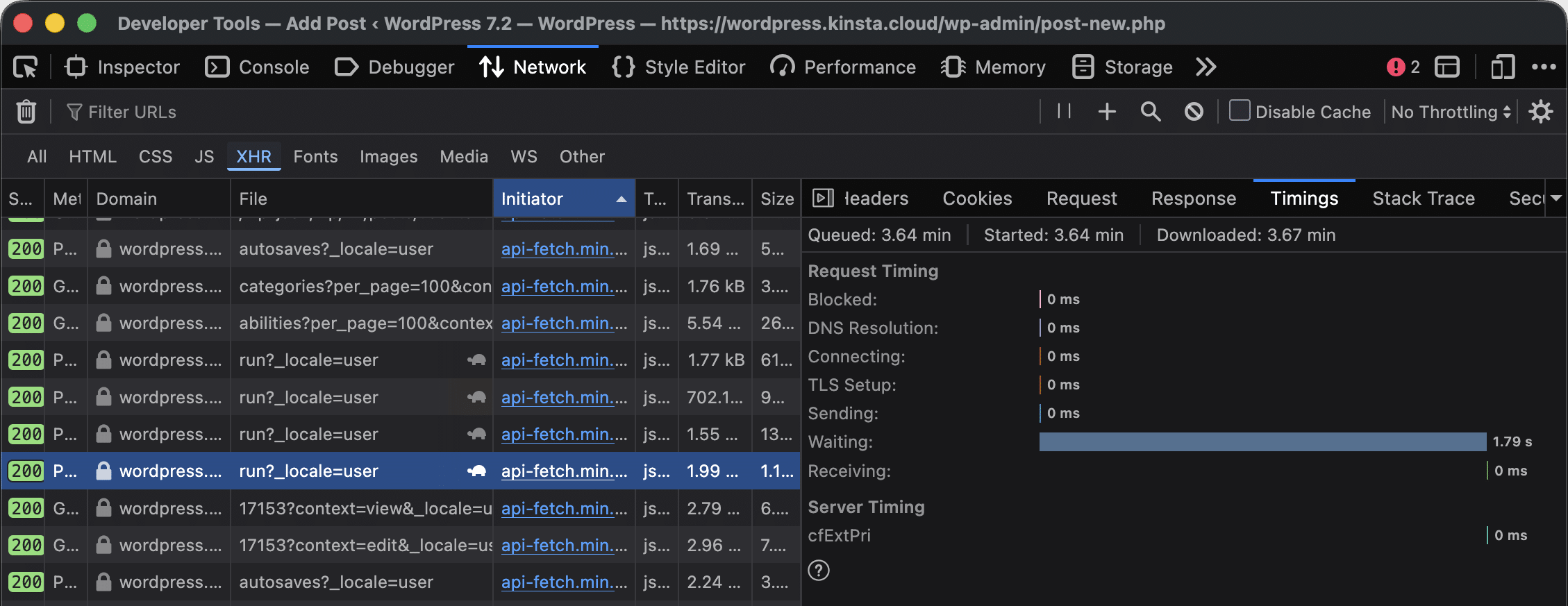This screenshot has height=606, width=1568.
Task: Clear the network log with trash icon
Action: (x=26, y=111)
